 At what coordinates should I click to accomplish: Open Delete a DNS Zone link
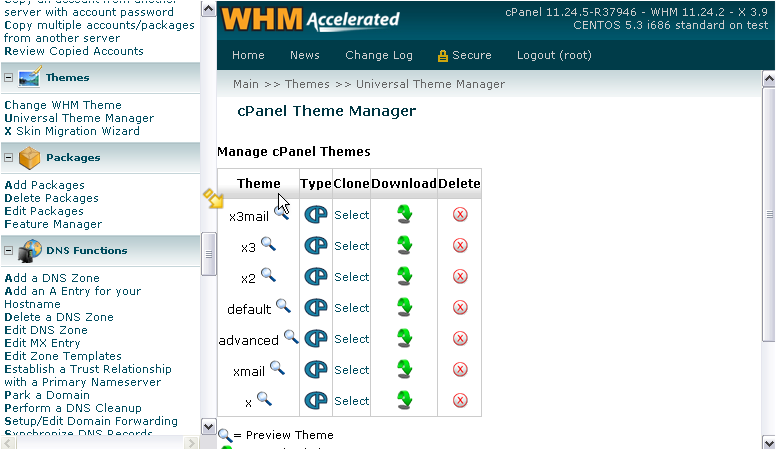[x=59, y=317]
